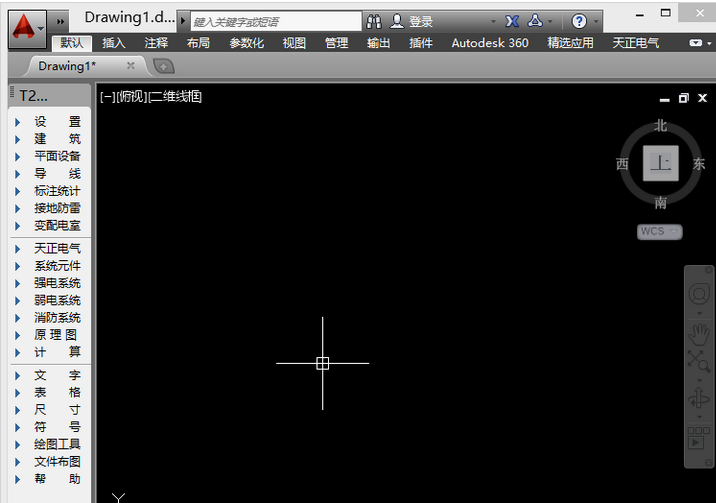Switch to the 视图 ribbon tab
The width and height of the screenshot is (716, 503).
pos(294,43)
